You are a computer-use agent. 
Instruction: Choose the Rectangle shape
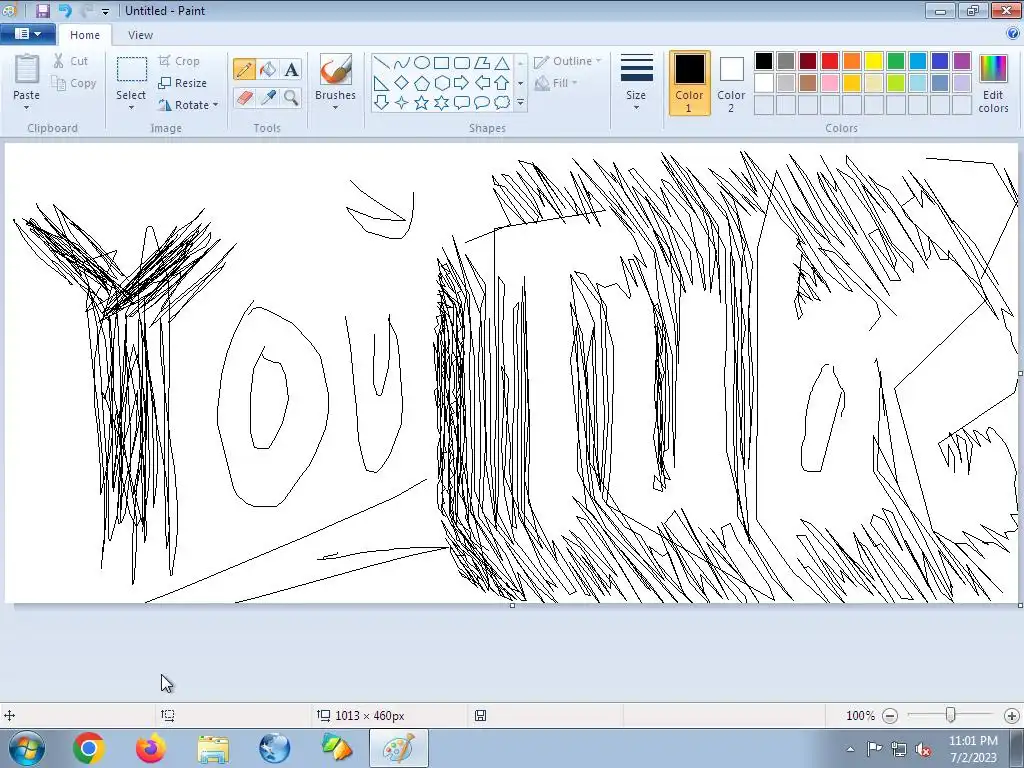point(441,63)
